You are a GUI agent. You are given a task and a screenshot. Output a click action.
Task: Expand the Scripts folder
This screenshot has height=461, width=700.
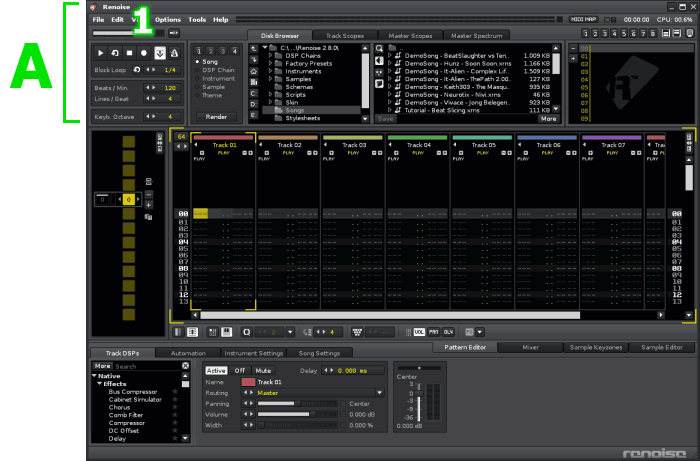[271, 95]
